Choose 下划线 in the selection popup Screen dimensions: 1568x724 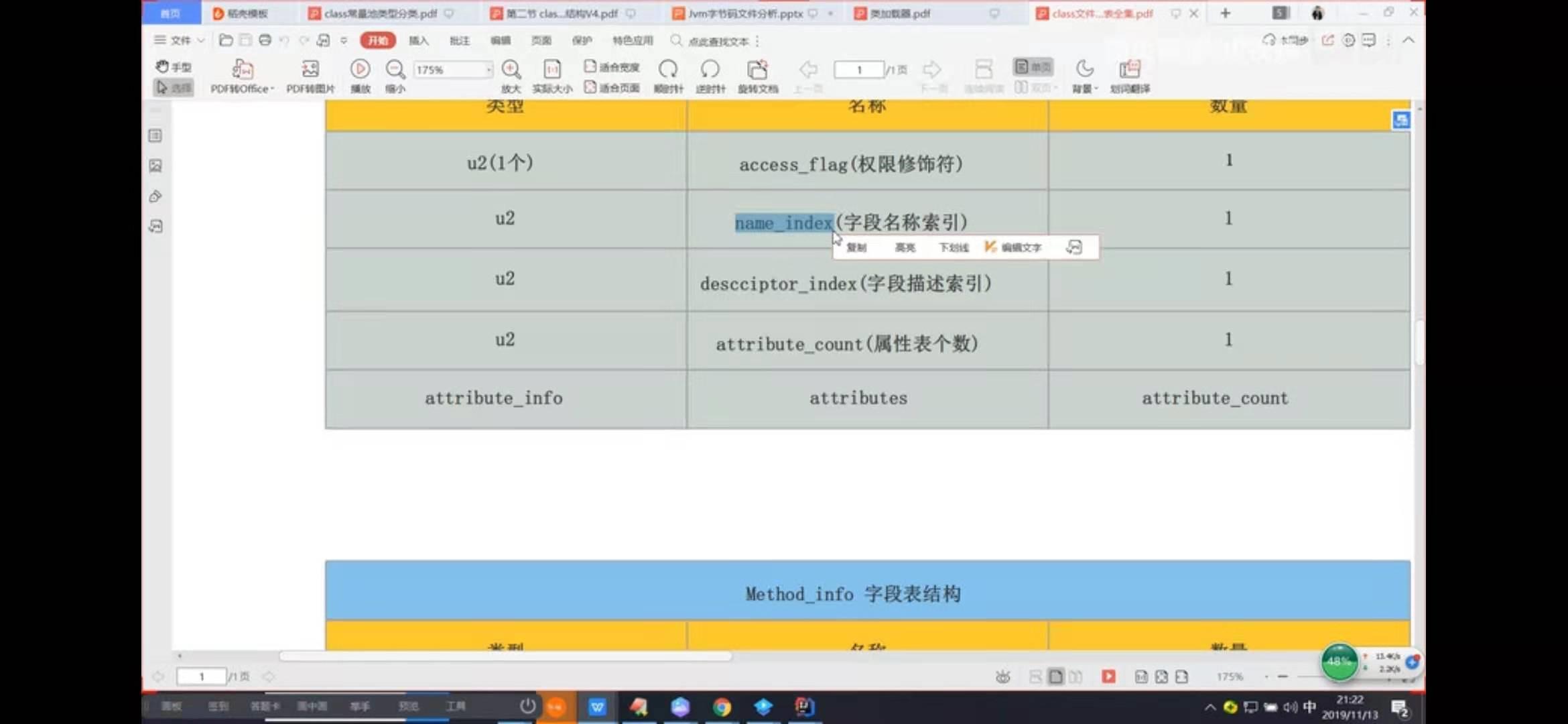click(x=954, y=247)
